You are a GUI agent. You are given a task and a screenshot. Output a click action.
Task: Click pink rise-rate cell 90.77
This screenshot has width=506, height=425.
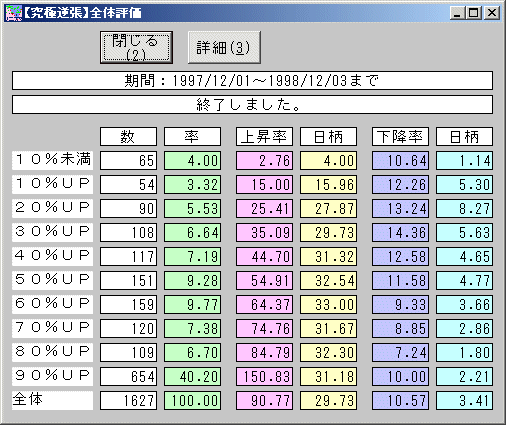pyautogui.click(x=264, y=400)
